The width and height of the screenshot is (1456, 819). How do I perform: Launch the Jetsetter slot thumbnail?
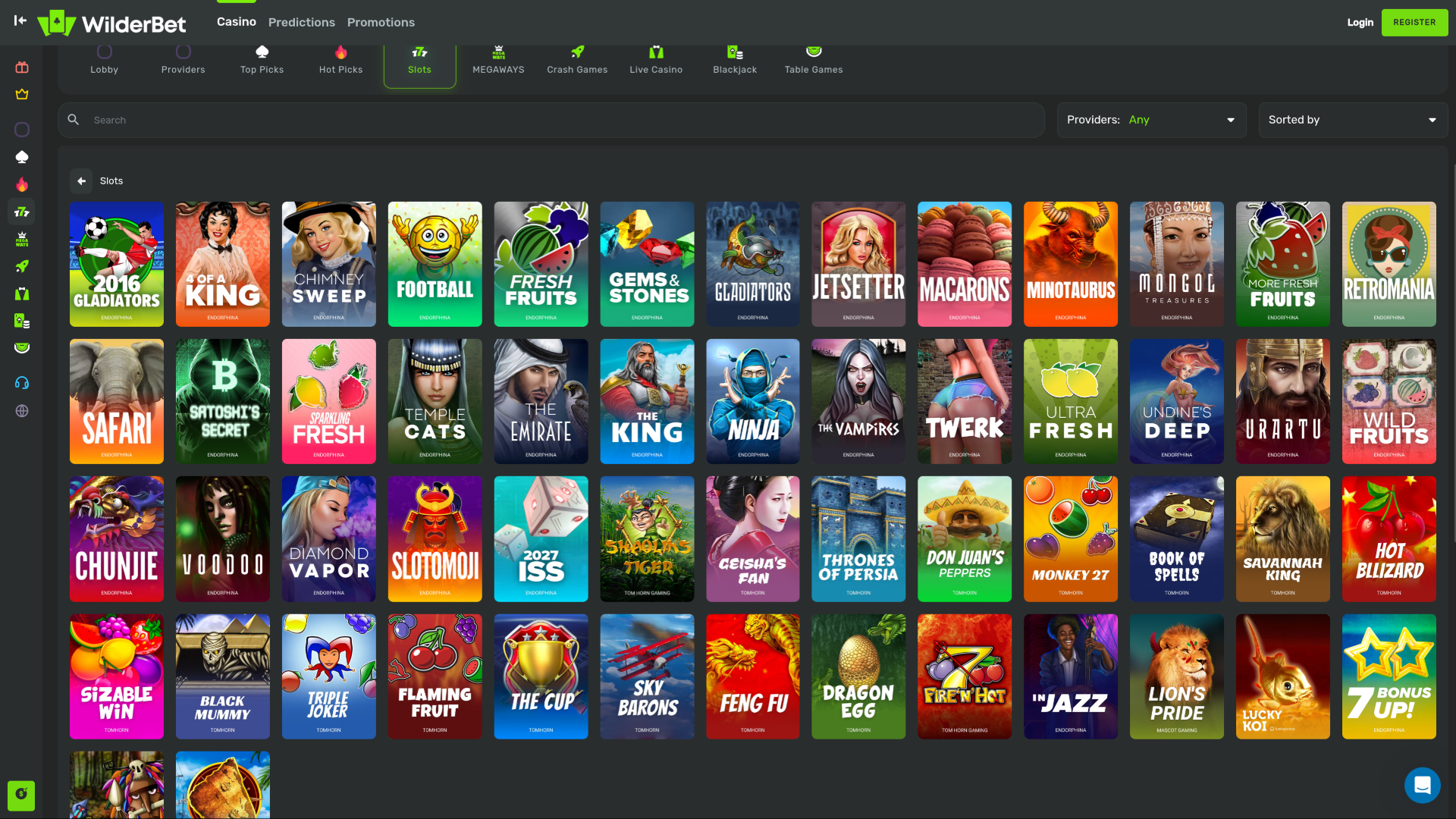(x=858, y=264)
